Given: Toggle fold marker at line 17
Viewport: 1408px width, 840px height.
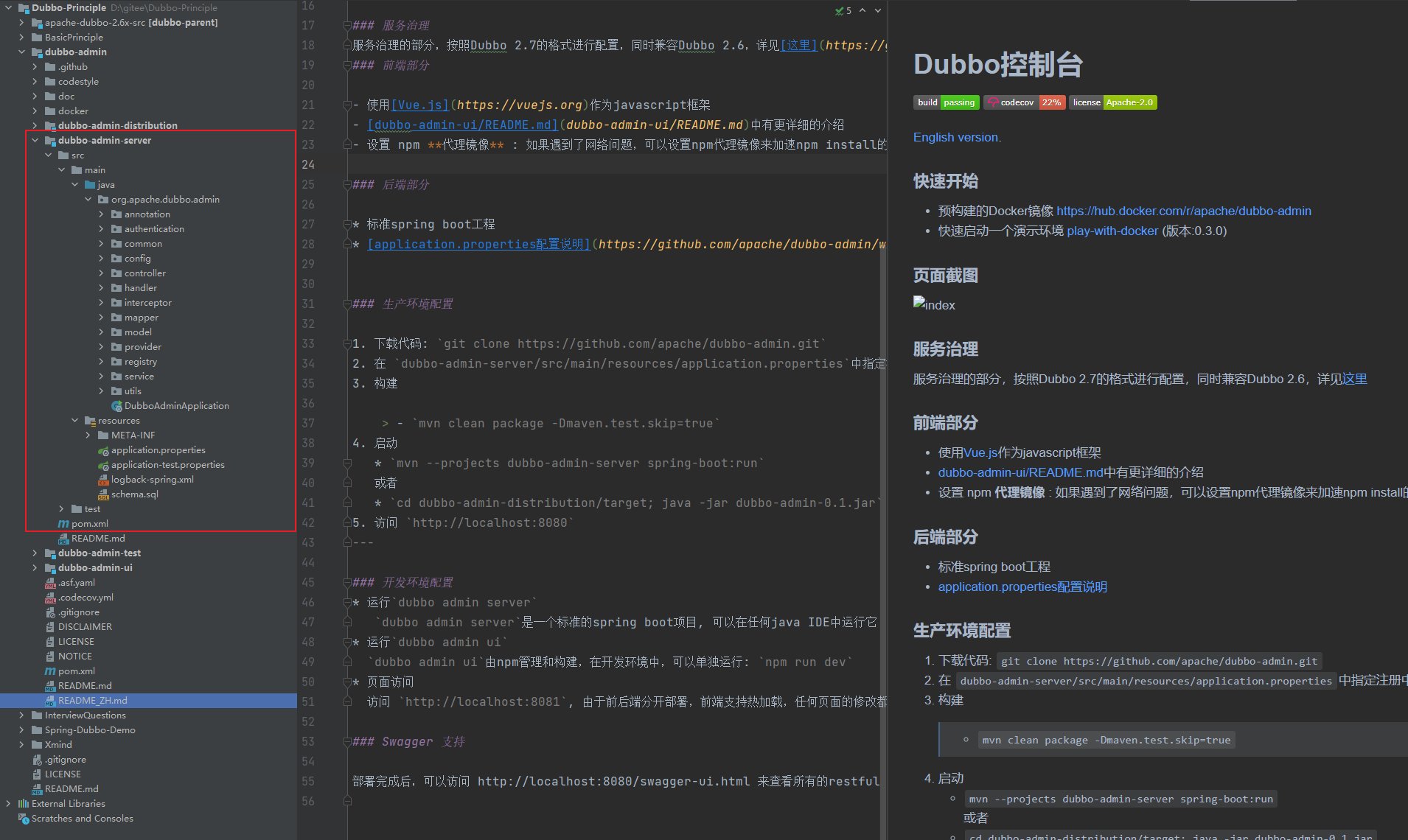Looking at the screenshot, I should [x=347, y=26].
